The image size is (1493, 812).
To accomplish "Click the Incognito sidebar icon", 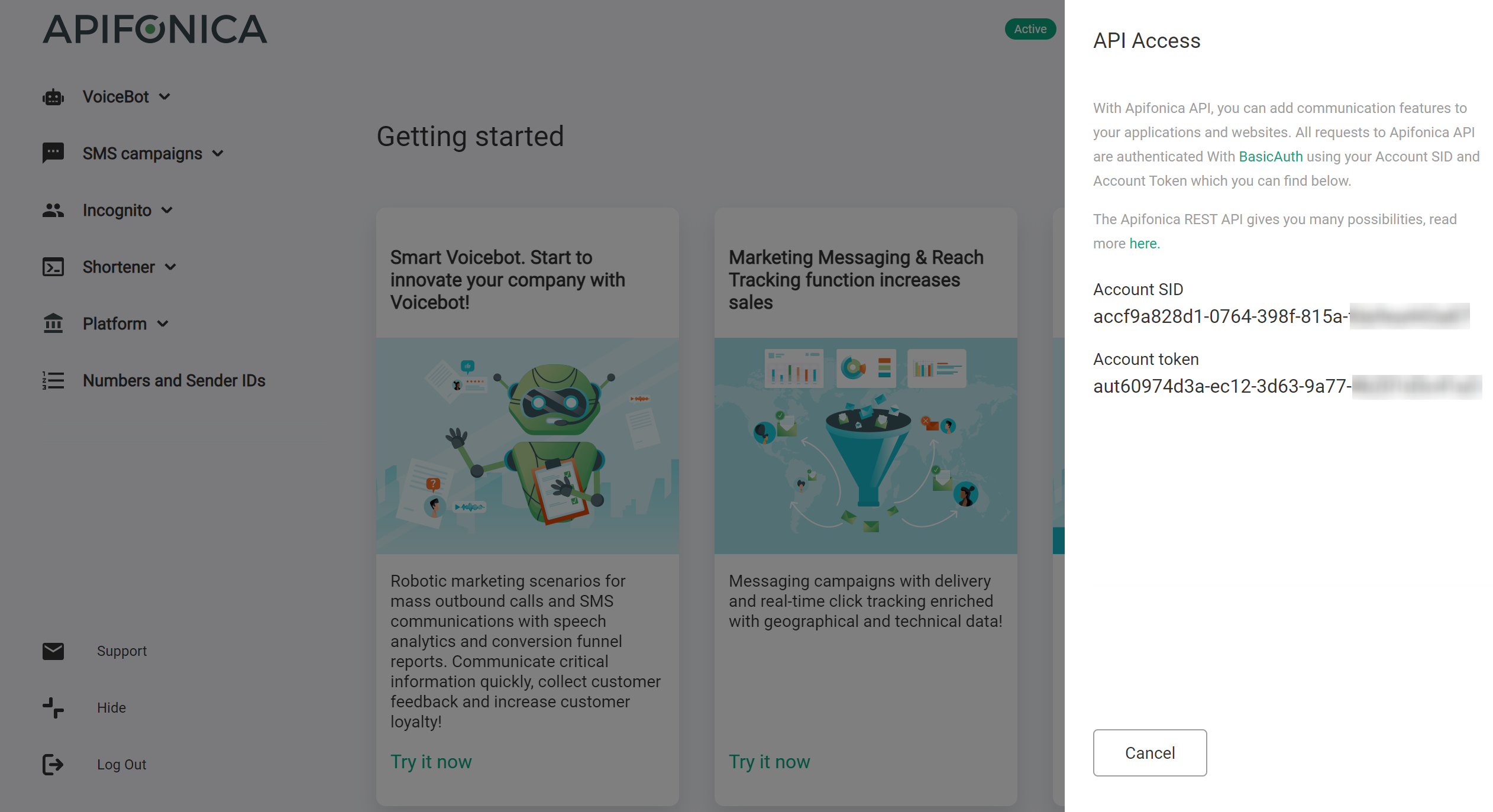I will click(x=52, y=210).
